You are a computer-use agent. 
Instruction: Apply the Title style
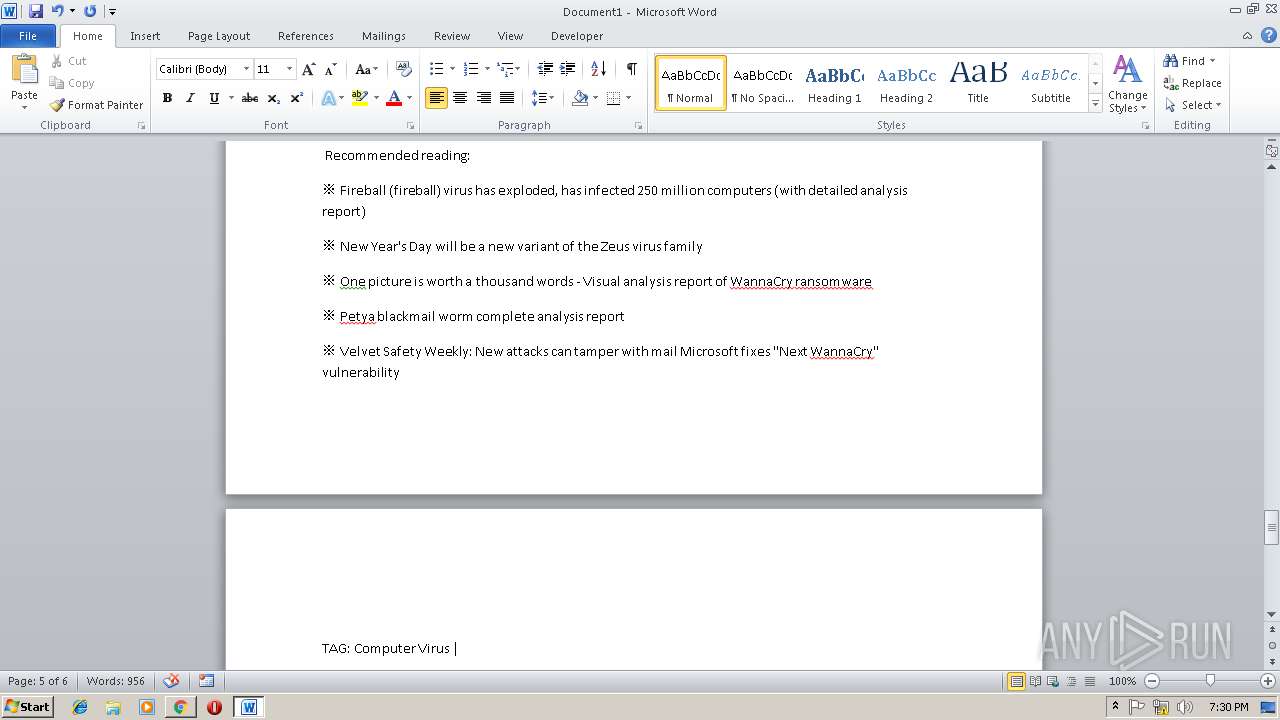978,83
